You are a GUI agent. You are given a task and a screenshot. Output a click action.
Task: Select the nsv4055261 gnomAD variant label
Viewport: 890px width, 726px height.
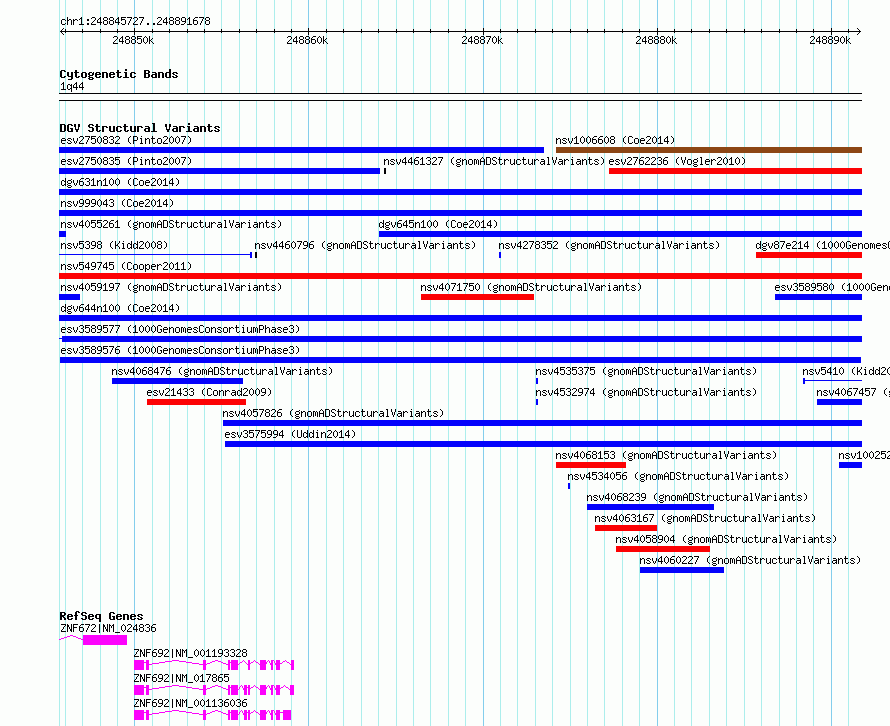click(171, 224)
